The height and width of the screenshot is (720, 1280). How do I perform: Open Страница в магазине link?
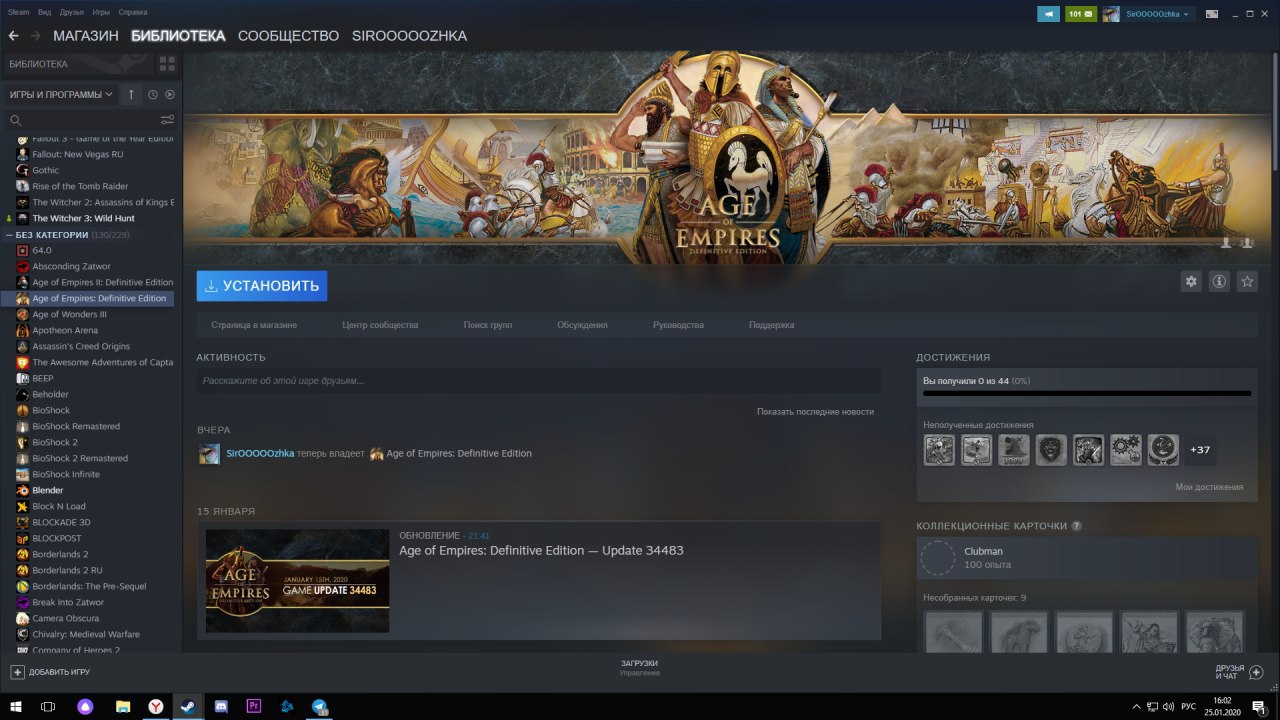click(x=254, y=325)
